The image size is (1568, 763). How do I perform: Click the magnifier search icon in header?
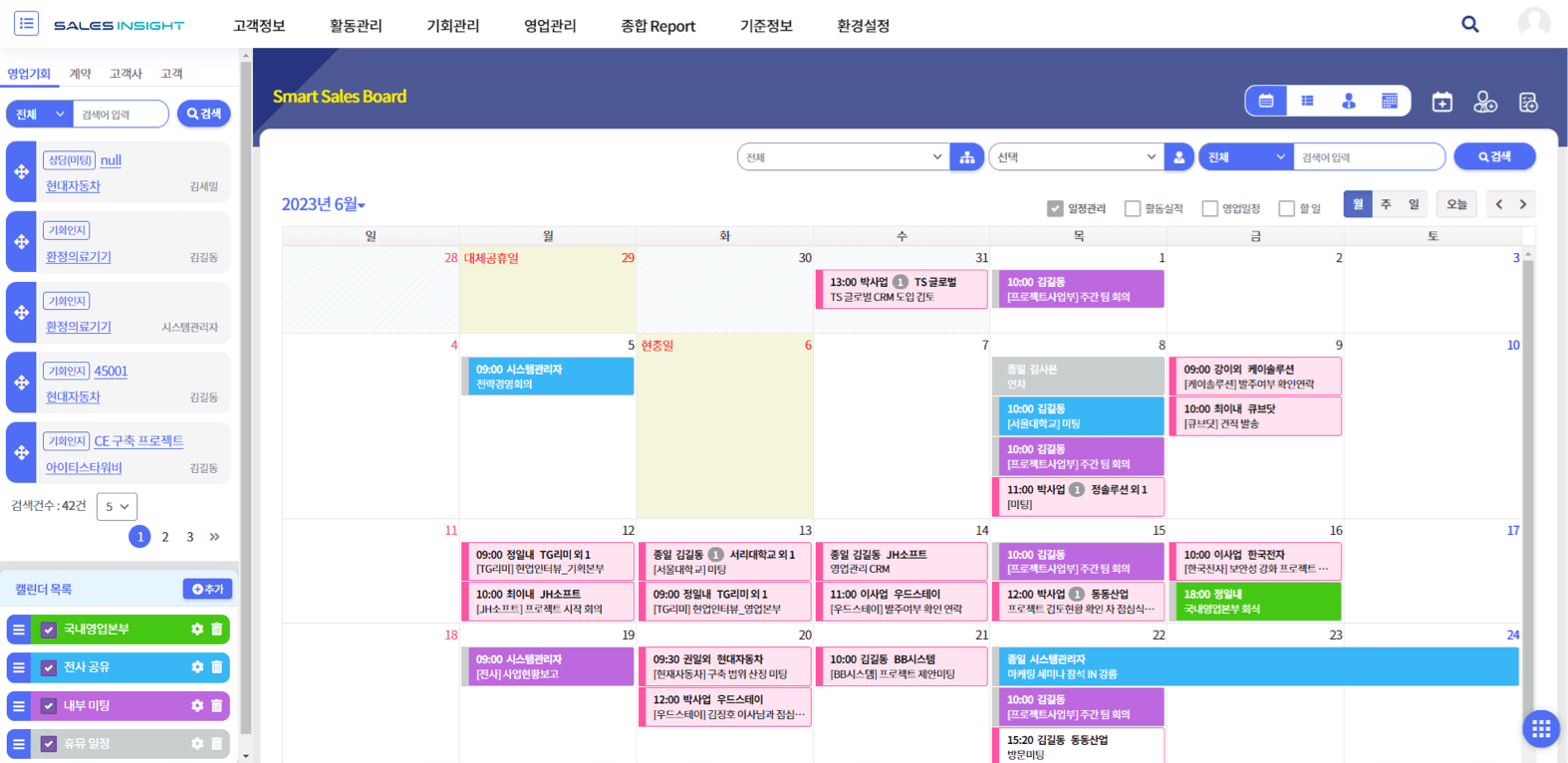[x=1469, y=24]
